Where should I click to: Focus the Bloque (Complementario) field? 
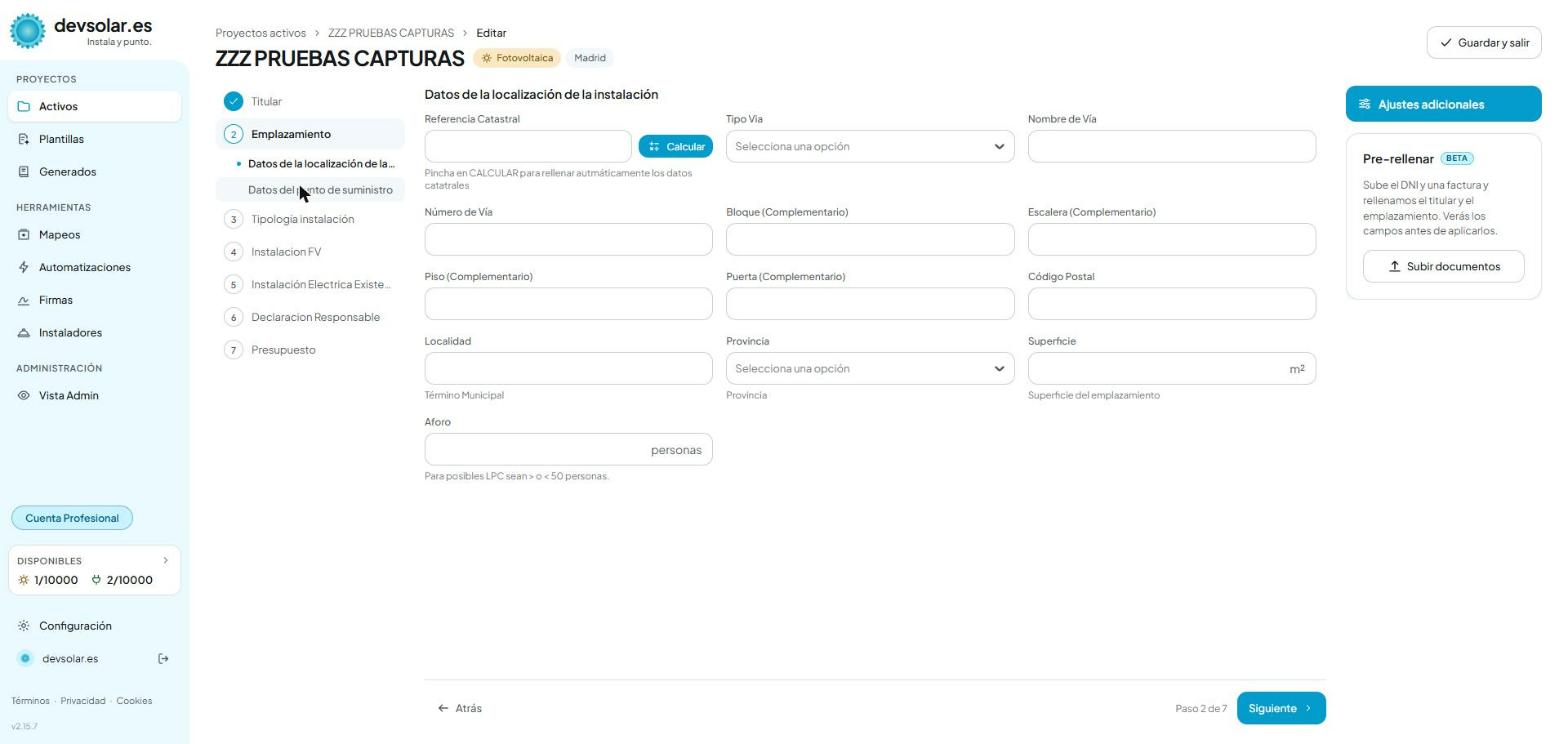[x=870, y=240]
